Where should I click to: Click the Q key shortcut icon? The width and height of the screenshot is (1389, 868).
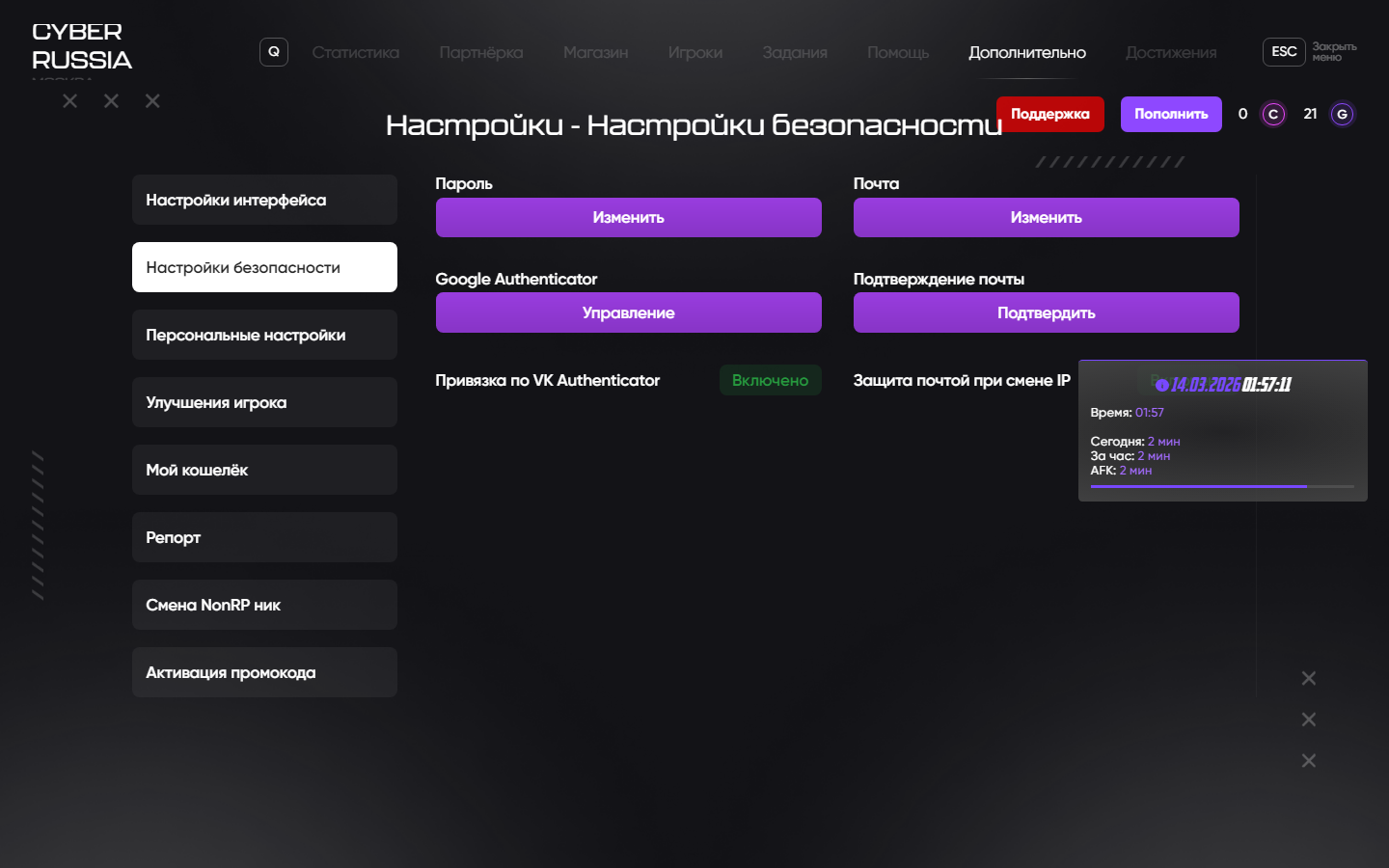274,52
